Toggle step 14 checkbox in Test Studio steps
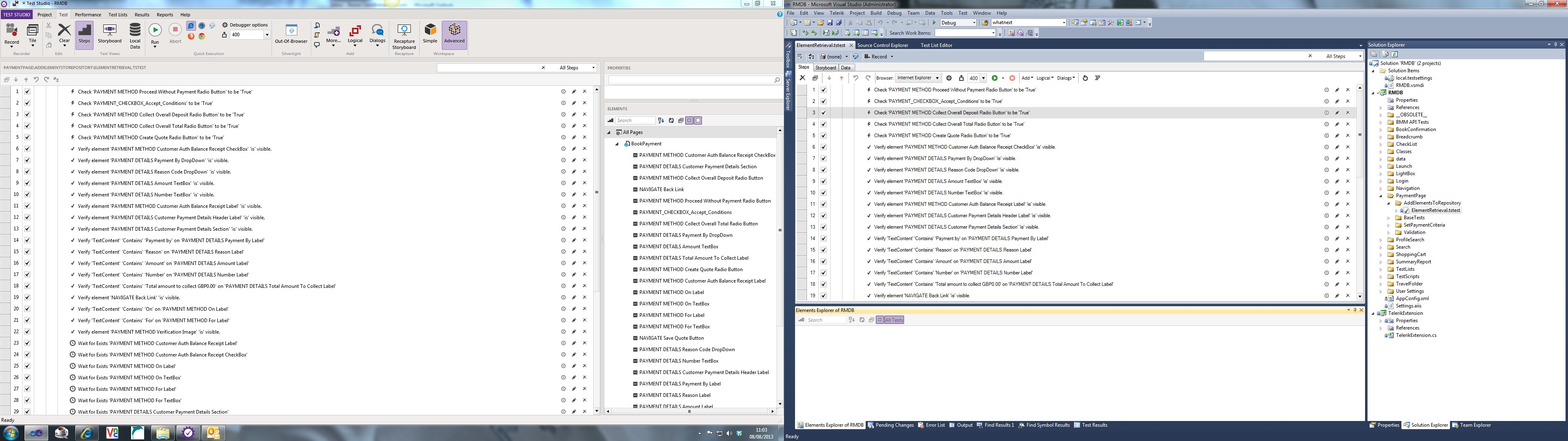1568x441 pixels. [27, 241]
